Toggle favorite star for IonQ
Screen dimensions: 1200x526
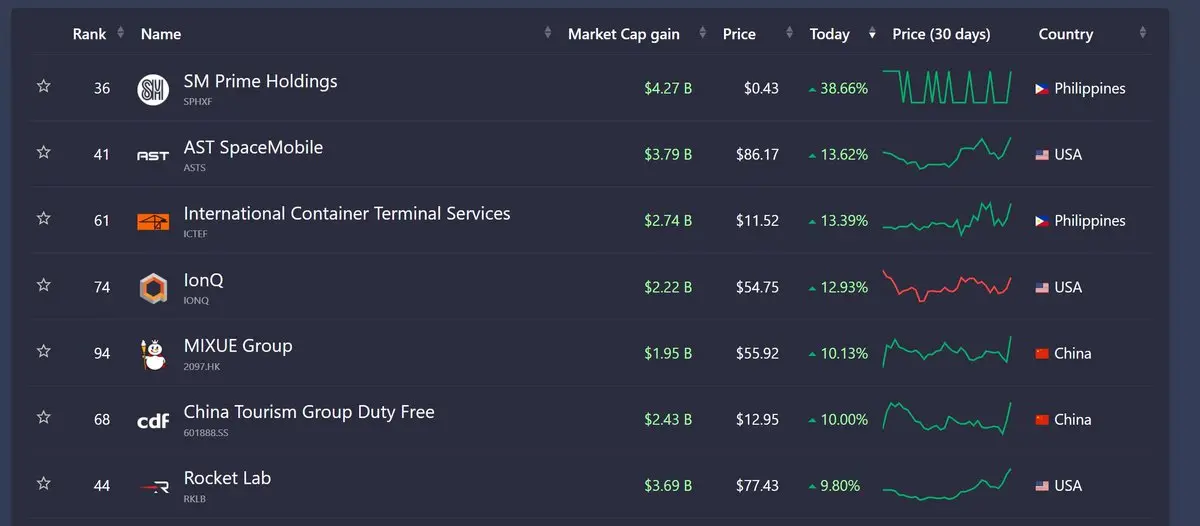coord(43,285)
